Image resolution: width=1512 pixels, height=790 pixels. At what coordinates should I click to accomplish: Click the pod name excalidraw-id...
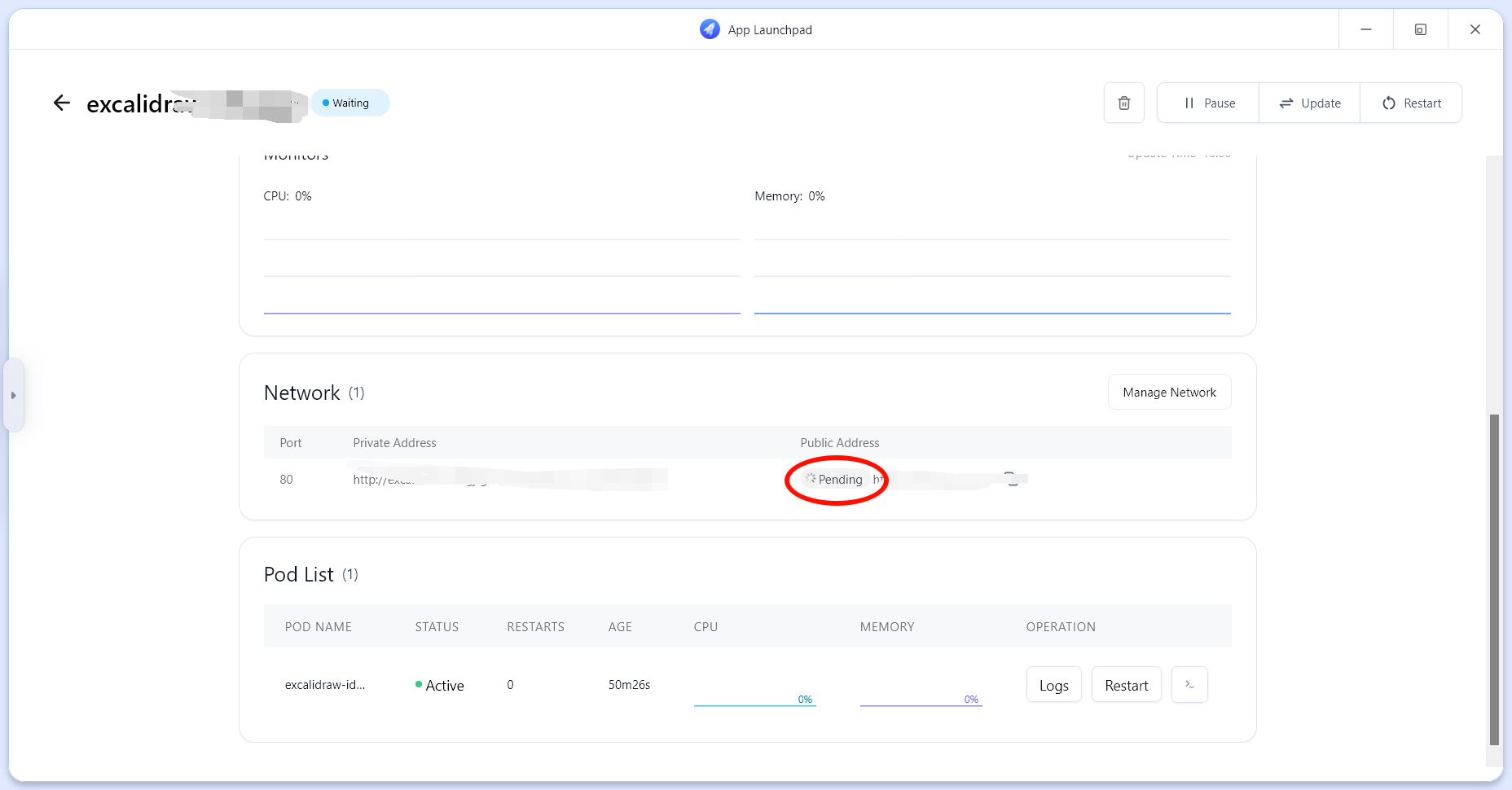pyautogui.click(x=325, y=685)
